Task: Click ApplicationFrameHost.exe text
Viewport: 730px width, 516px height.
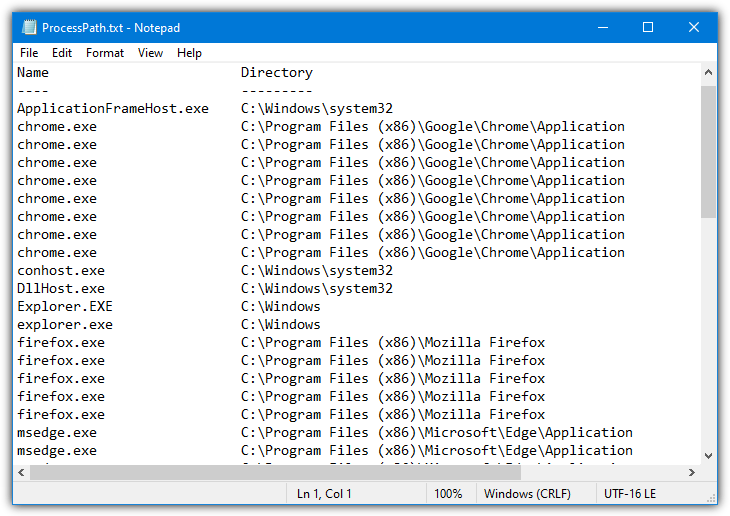Action: point(113,109)
